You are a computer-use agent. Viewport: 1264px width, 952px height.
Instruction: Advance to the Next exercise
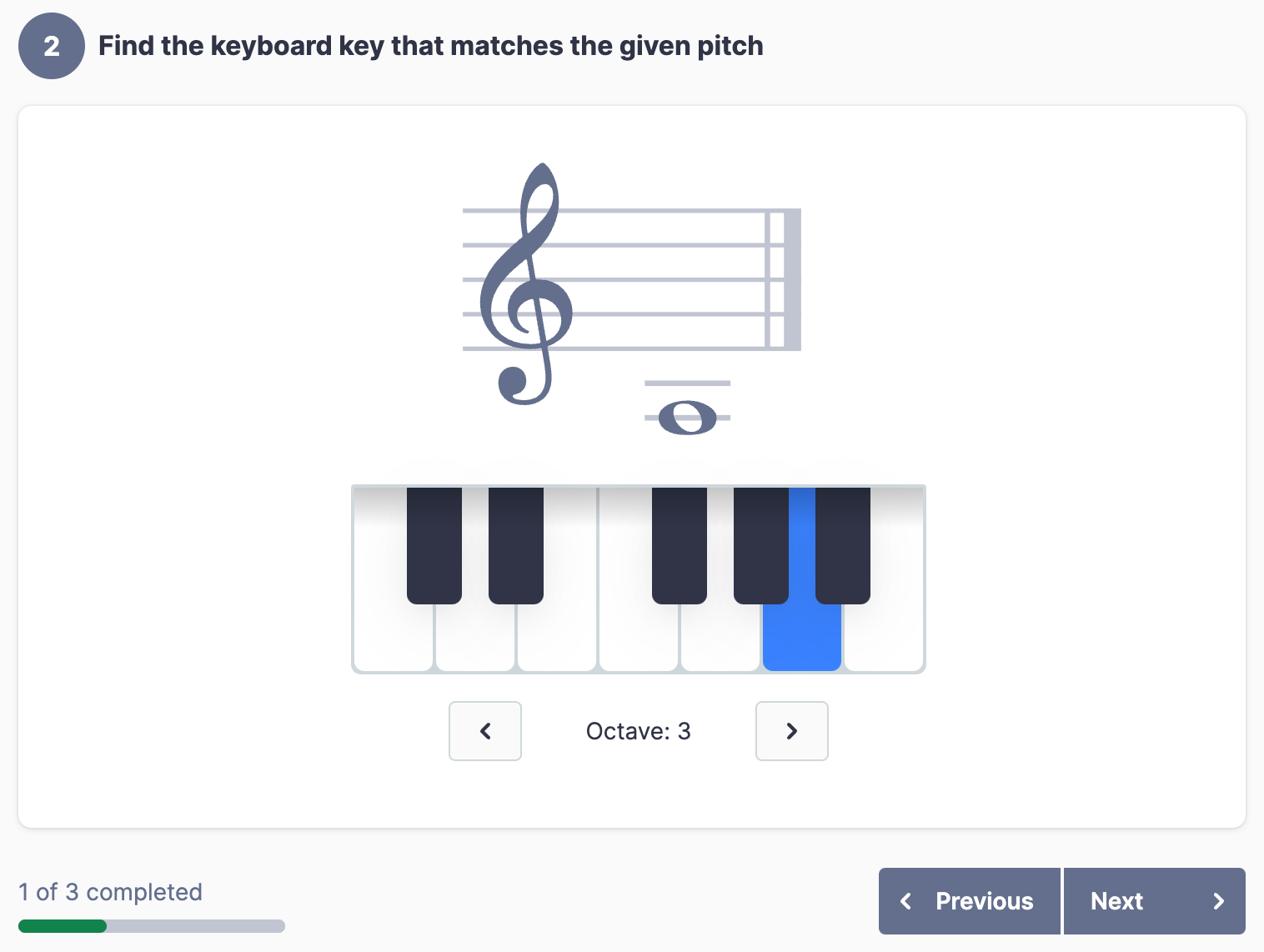(1154, 901)
